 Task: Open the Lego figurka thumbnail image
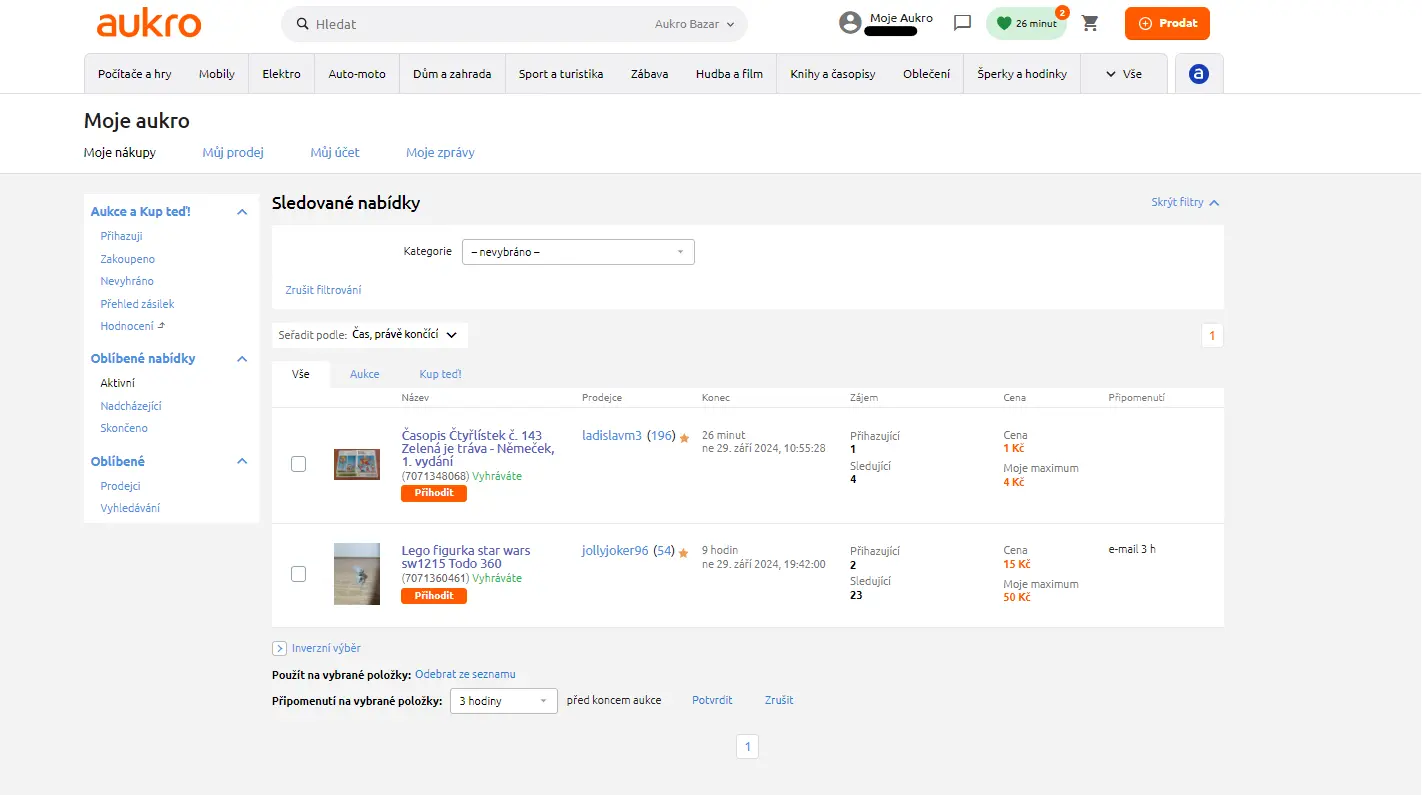(x=357, y=574)
